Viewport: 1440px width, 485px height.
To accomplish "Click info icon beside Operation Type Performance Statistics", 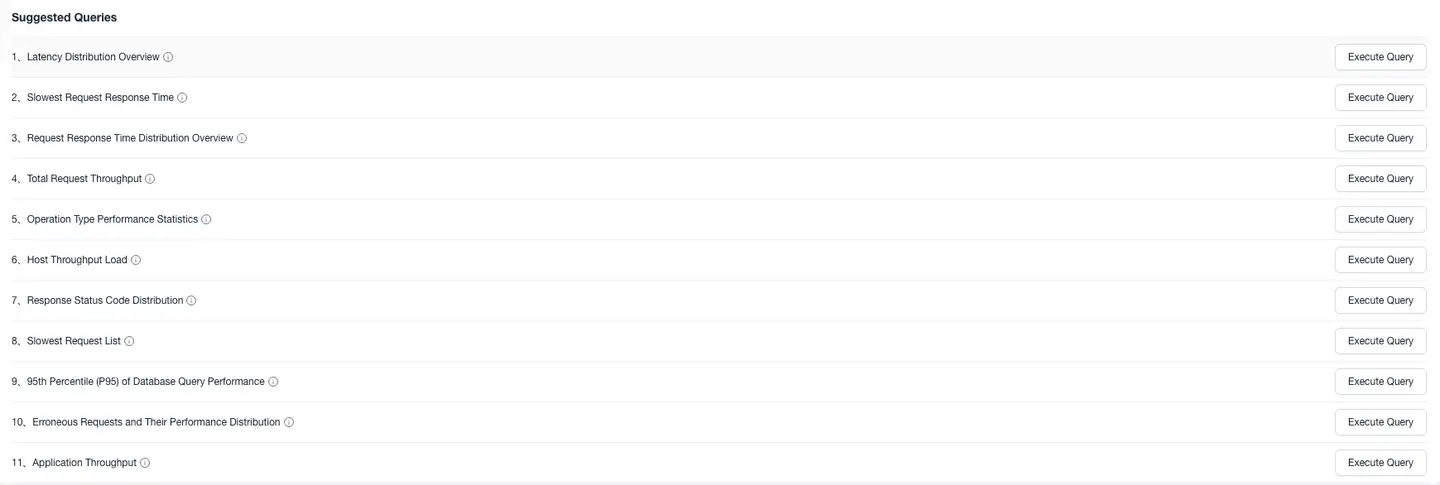I will tap(206, 219).
